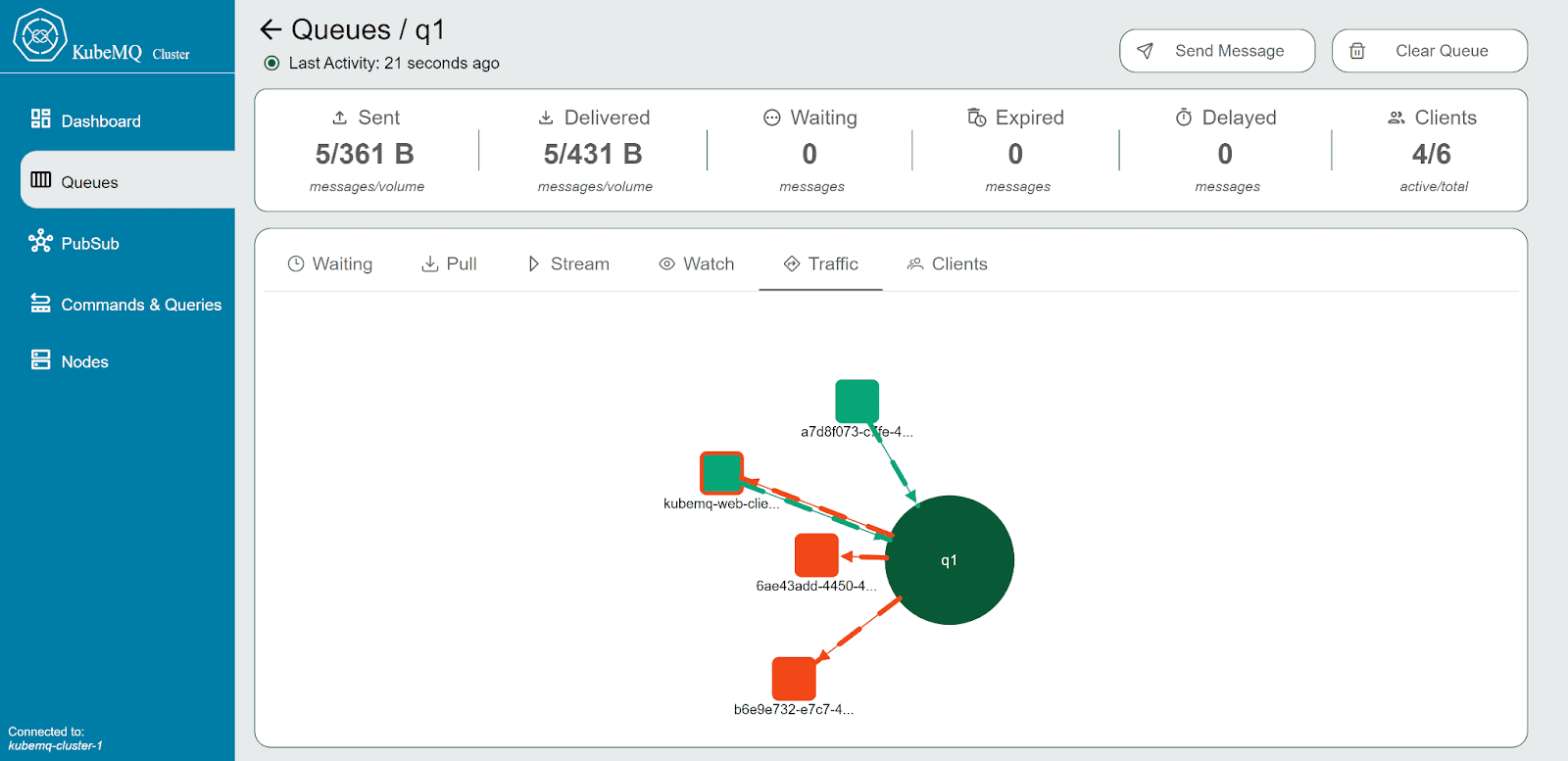Click the Waiting count 0
Screen dimensions: 1568x761
click(809, 154)
